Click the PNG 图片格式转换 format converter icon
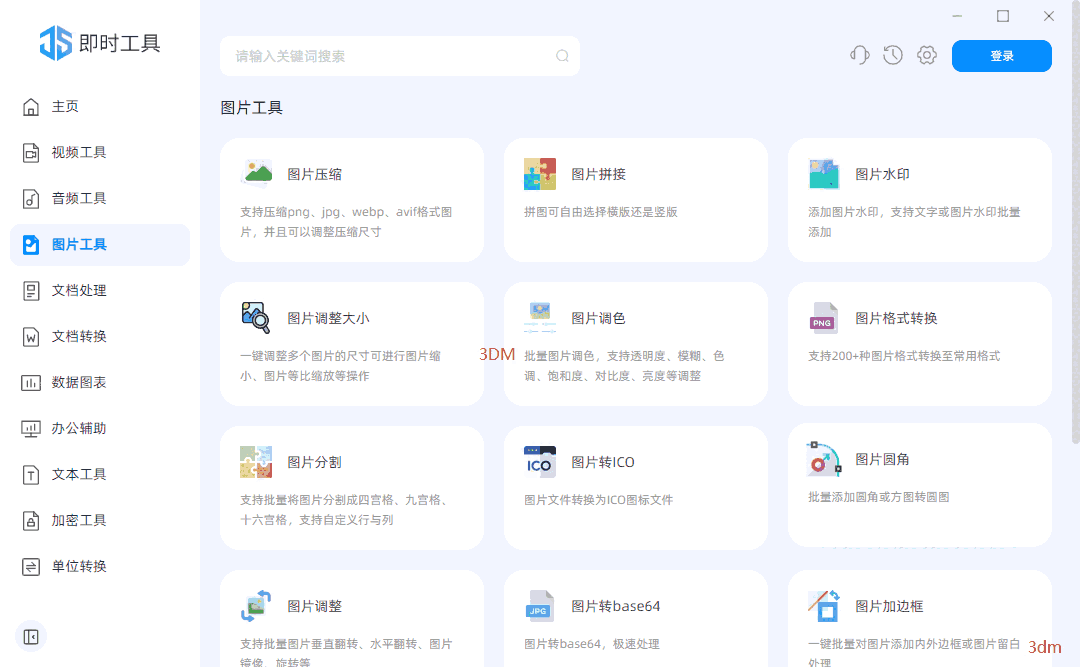 (823, 317)
